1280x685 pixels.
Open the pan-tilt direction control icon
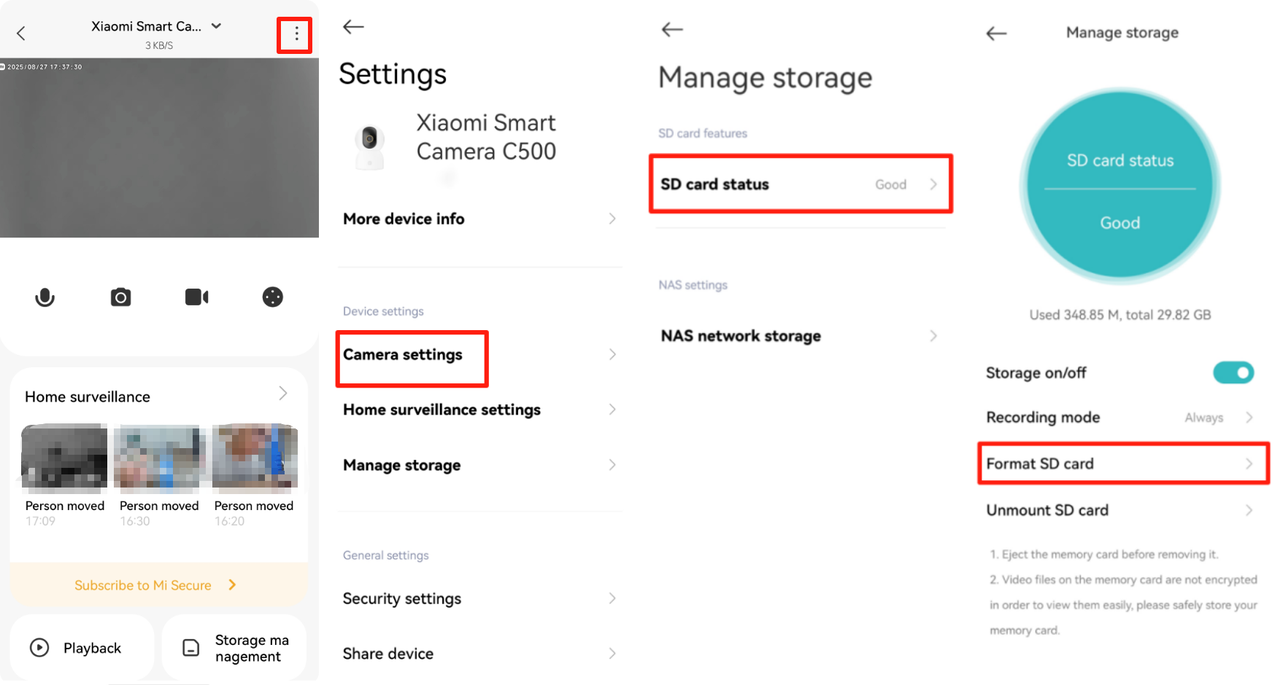point(272,297)
